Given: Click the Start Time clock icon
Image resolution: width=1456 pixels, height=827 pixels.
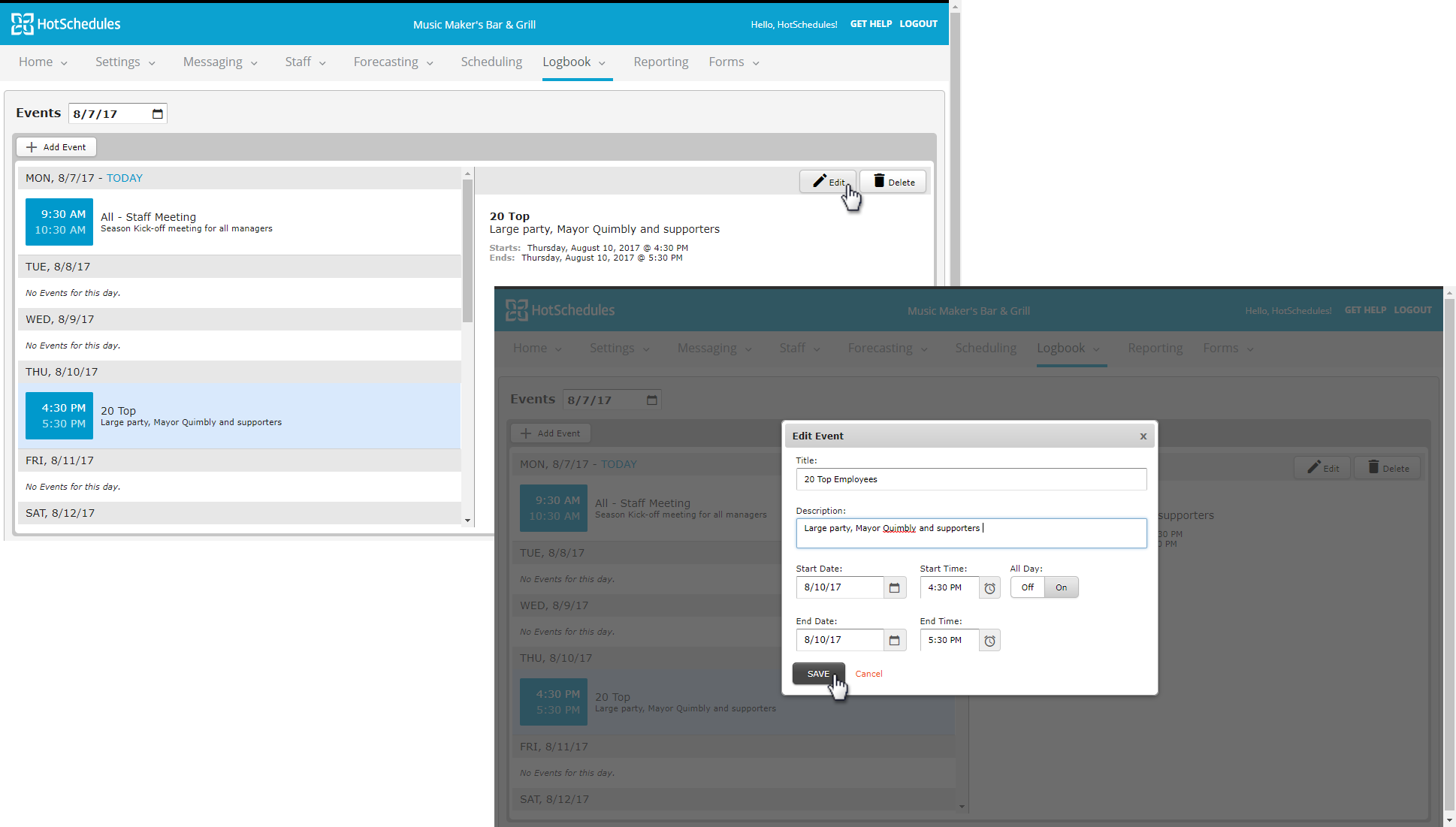Looking at the screenshot, I should (989, 588).
